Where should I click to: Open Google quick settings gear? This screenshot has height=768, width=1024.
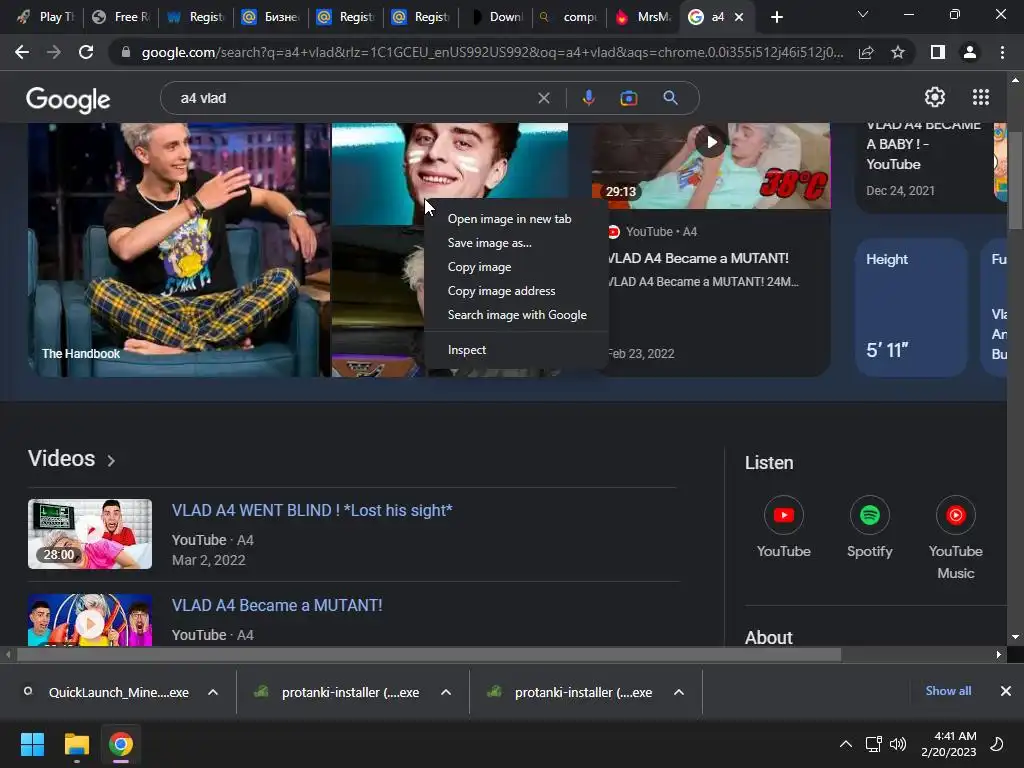[x=935, y=97]
